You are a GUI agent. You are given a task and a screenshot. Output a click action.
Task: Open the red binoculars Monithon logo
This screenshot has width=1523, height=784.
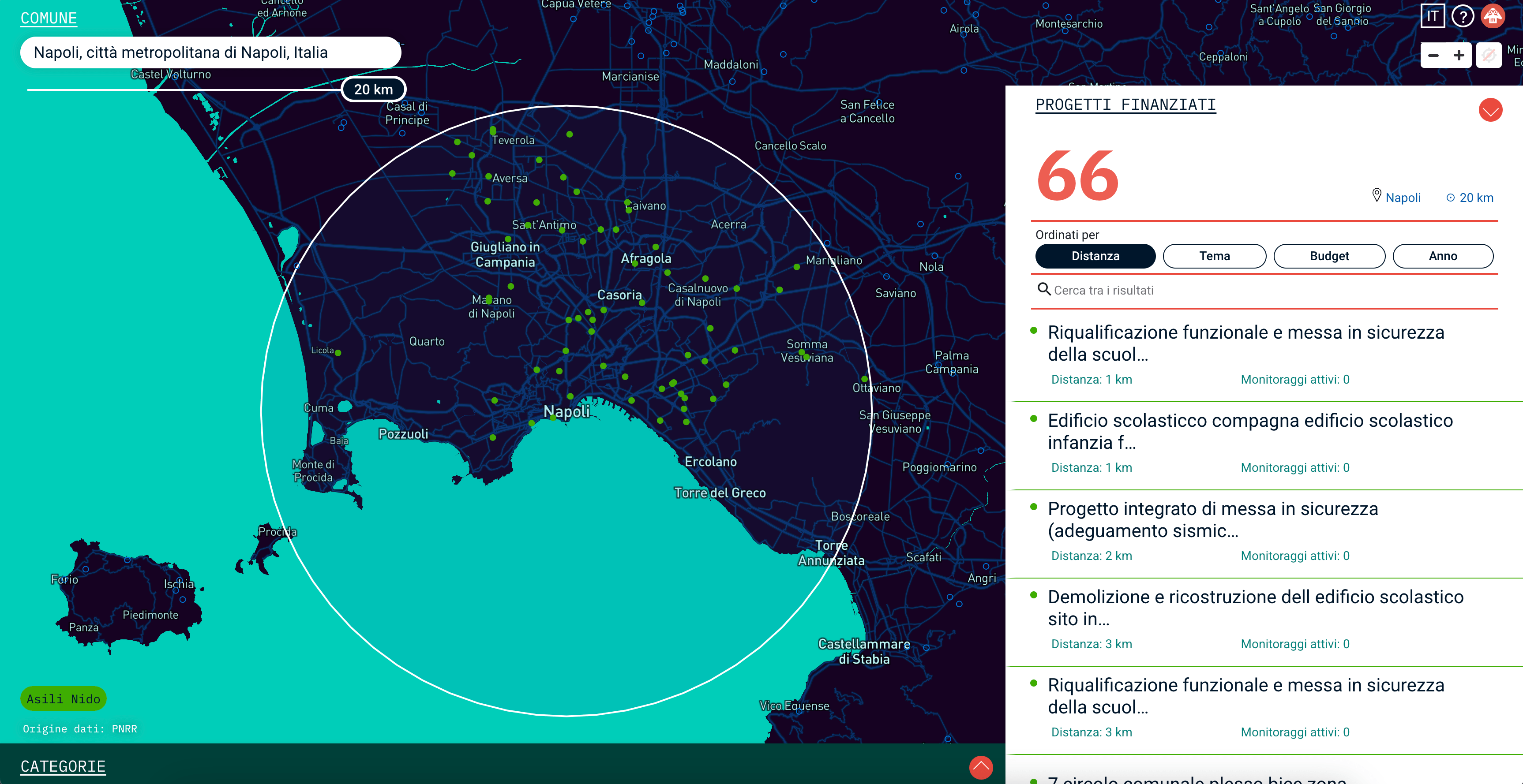[x=1492, y=16]
